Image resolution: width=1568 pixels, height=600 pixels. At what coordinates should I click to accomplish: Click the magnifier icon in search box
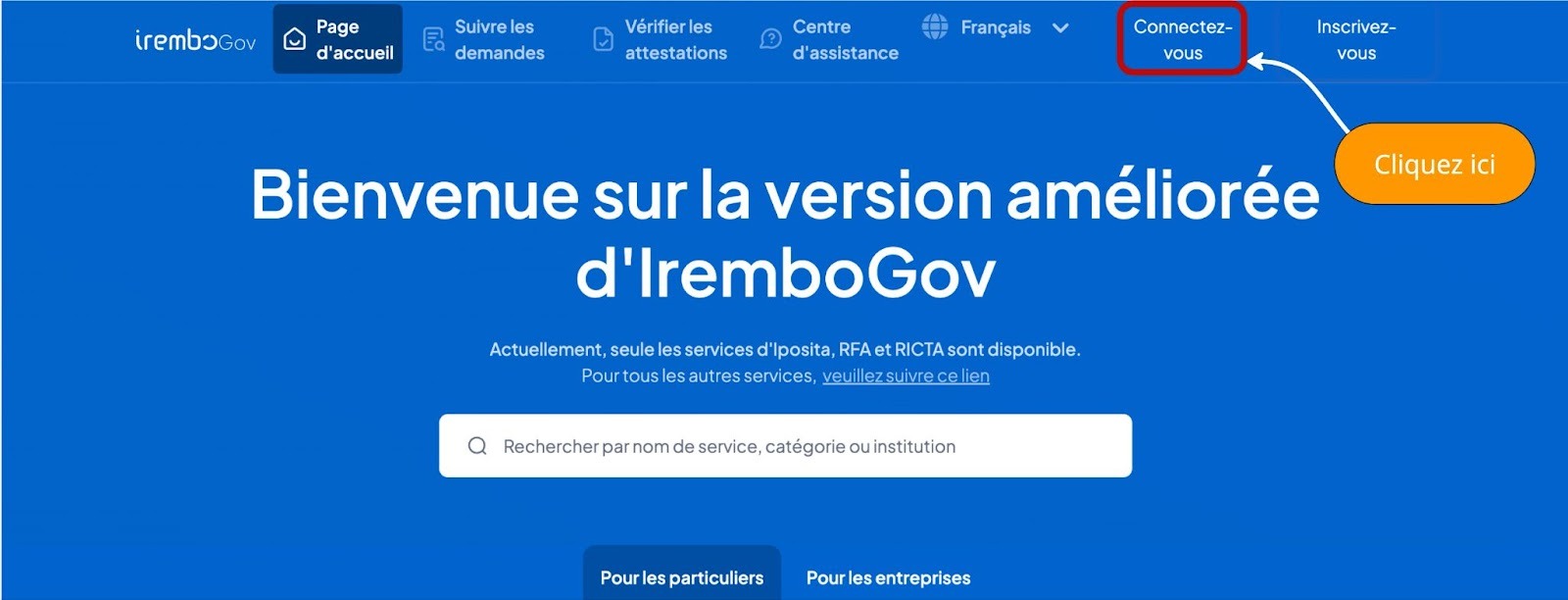click(477, 446)
